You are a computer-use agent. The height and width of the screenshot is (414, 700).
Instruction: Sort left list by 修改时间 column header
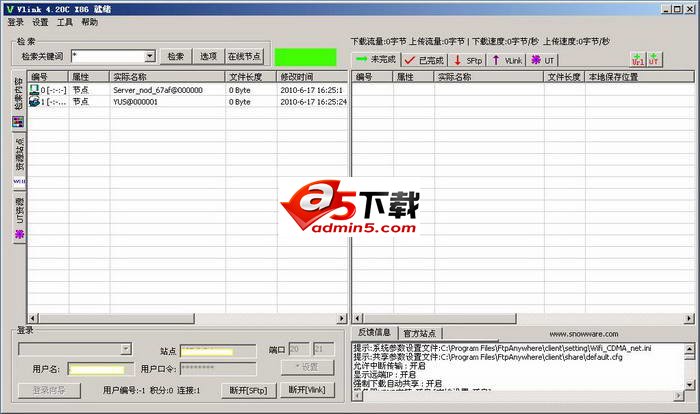(312, 77)
